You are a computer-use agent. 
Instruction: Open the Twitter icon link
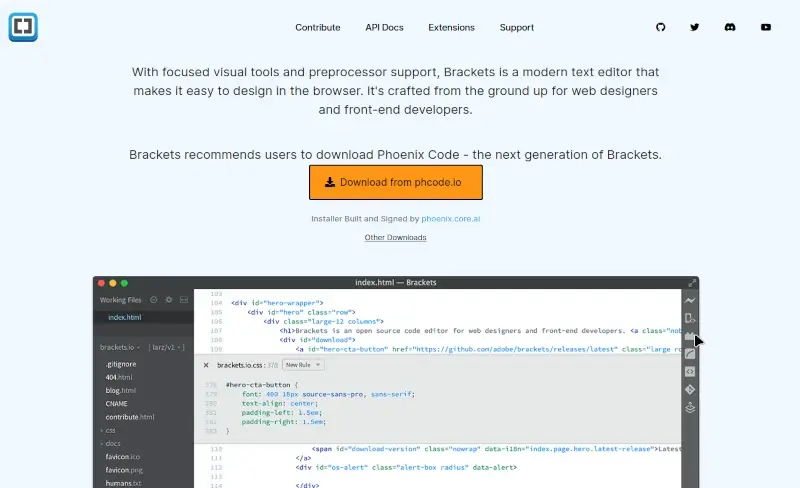click(x=695, y=28)
